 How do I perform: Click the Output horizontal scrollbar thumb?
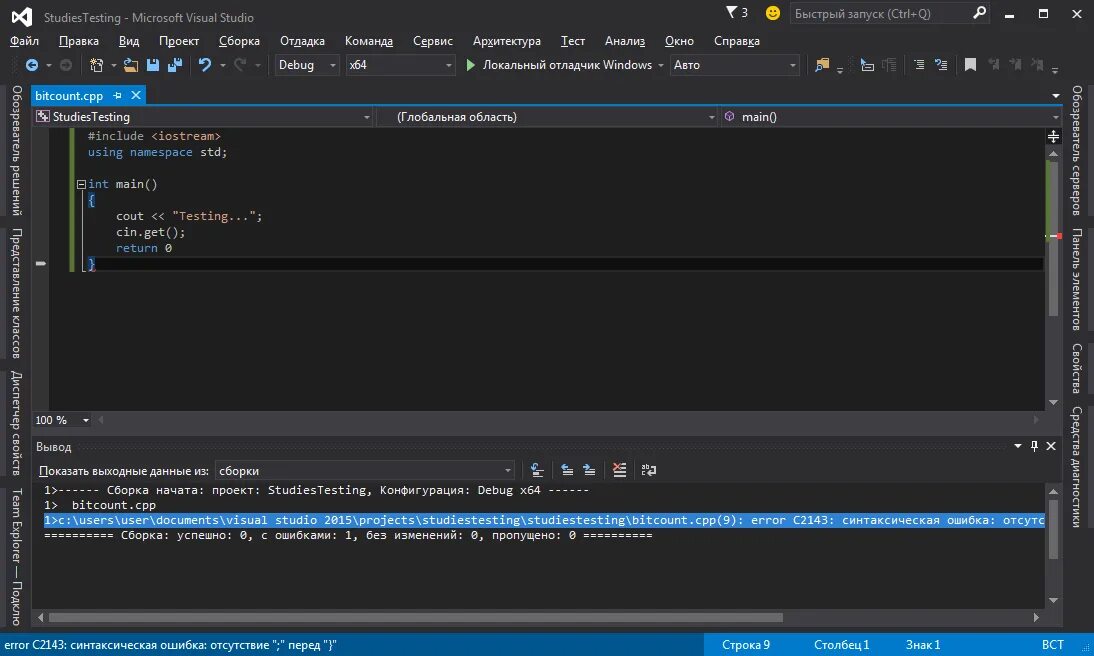(x=415, y=618)
